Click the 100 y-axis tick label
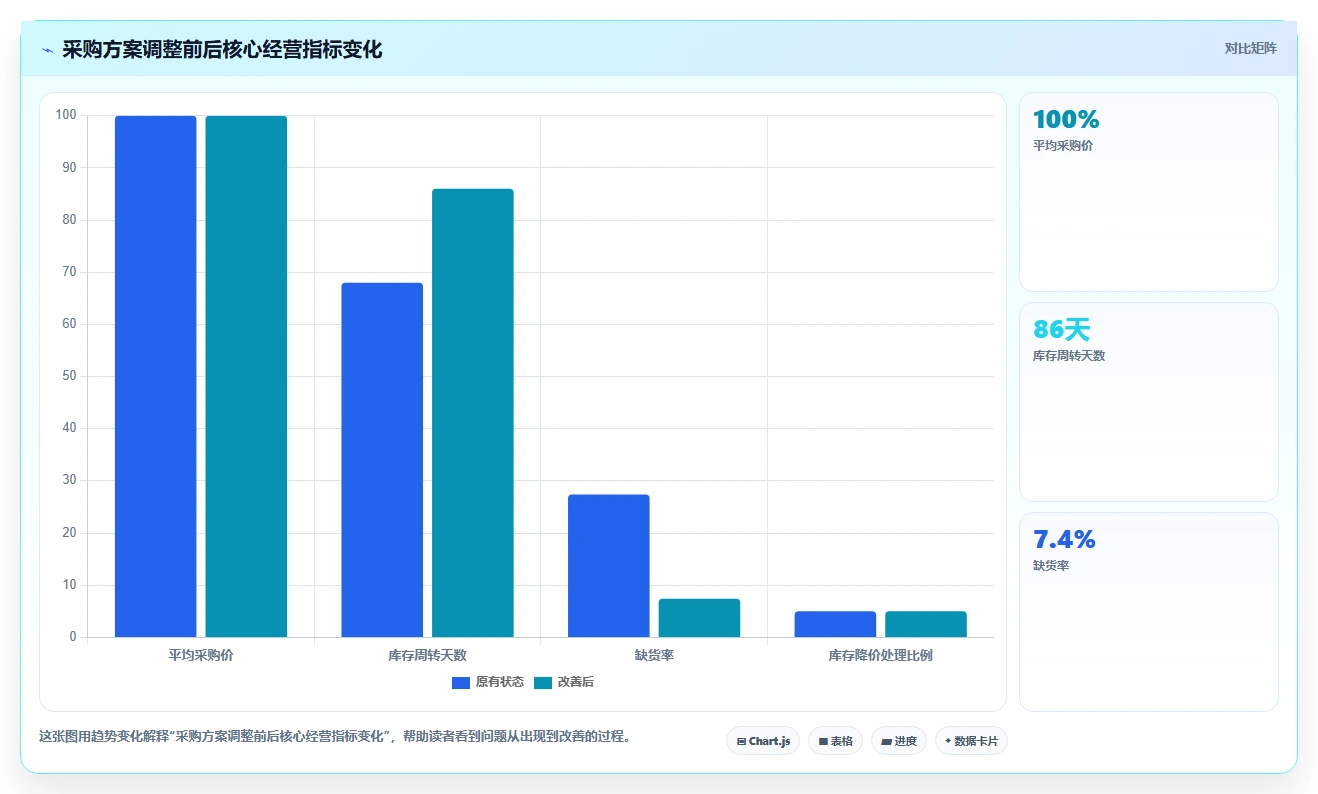 tap(66, 115)
